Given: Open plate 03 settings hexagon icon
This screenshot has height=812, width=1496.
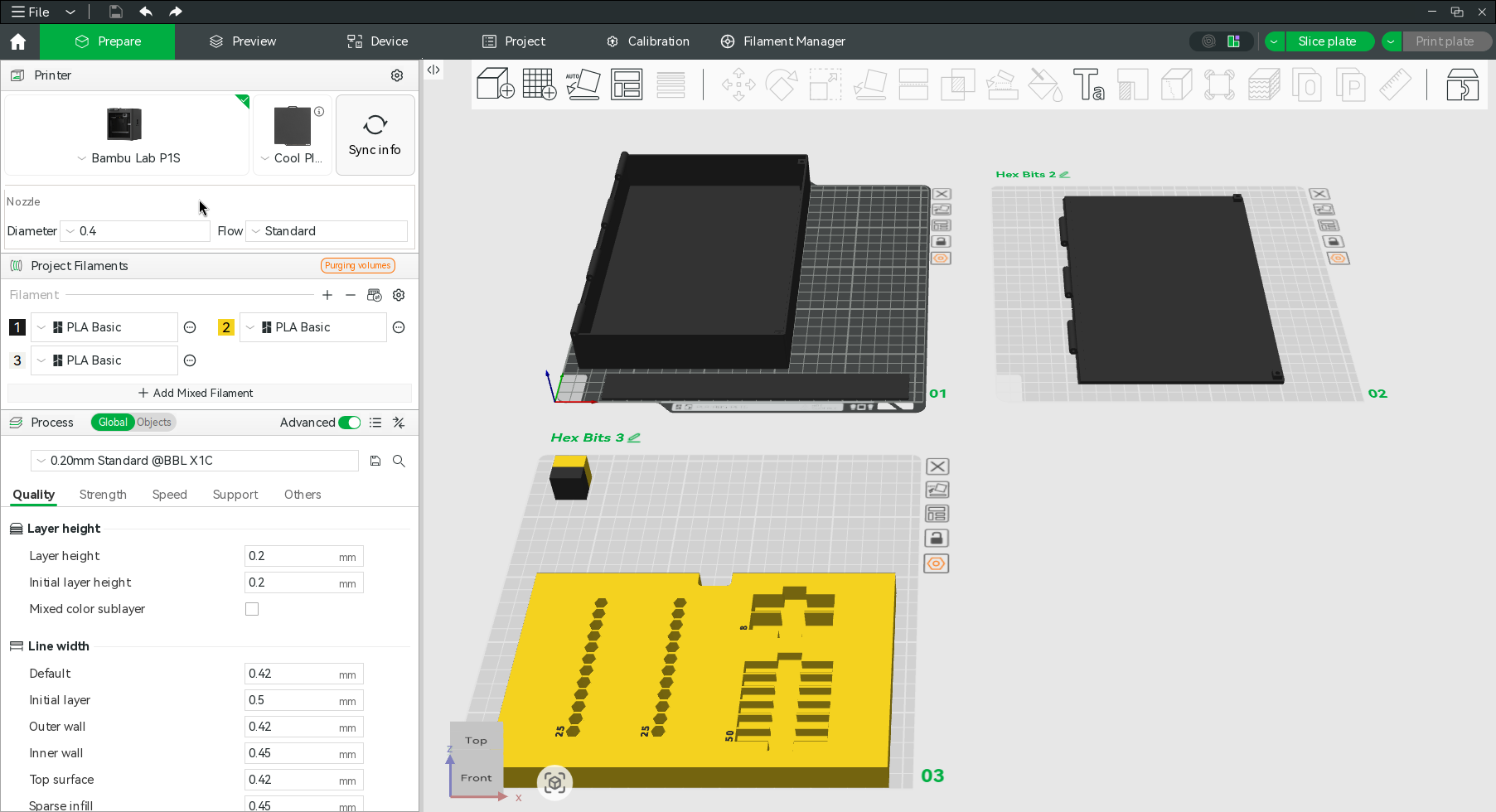Looking at the screenshot, I should pos(937,563).
